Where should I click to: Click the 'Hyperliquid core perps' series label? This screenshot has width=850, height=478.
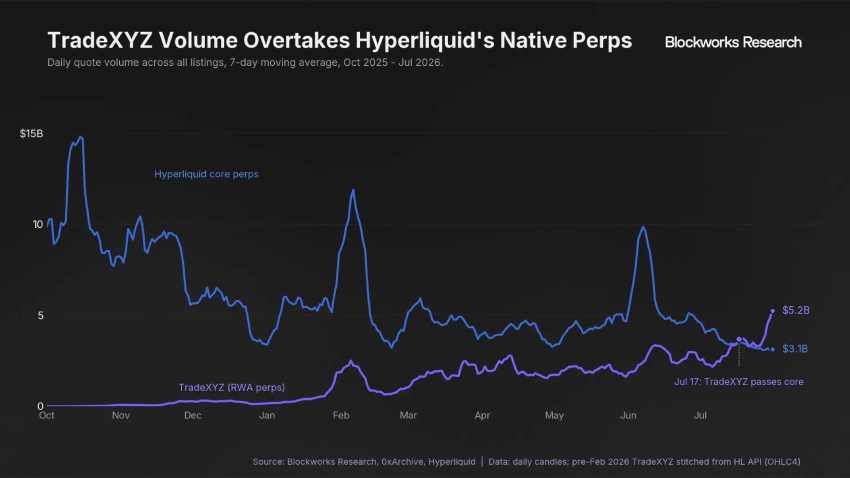207,174
